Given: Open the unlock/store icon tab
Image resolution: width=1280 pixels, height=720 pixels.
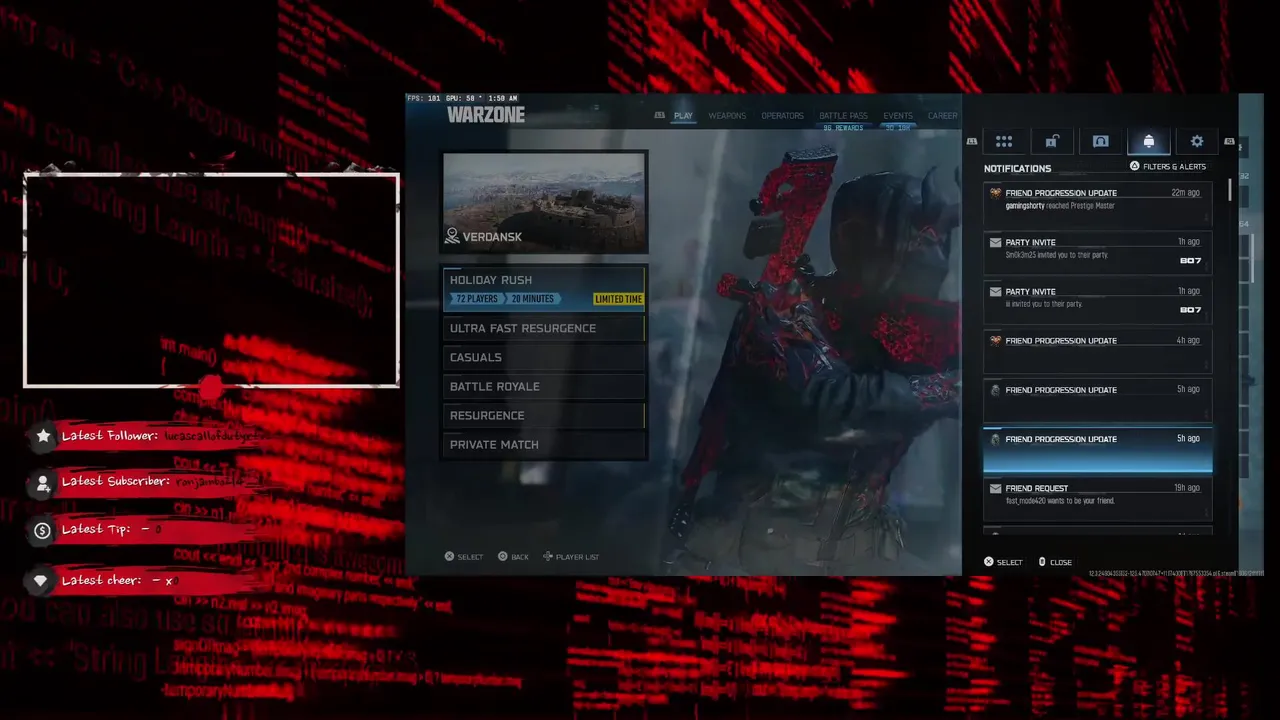Looking at the screenshot, I should pos(1052,142).
